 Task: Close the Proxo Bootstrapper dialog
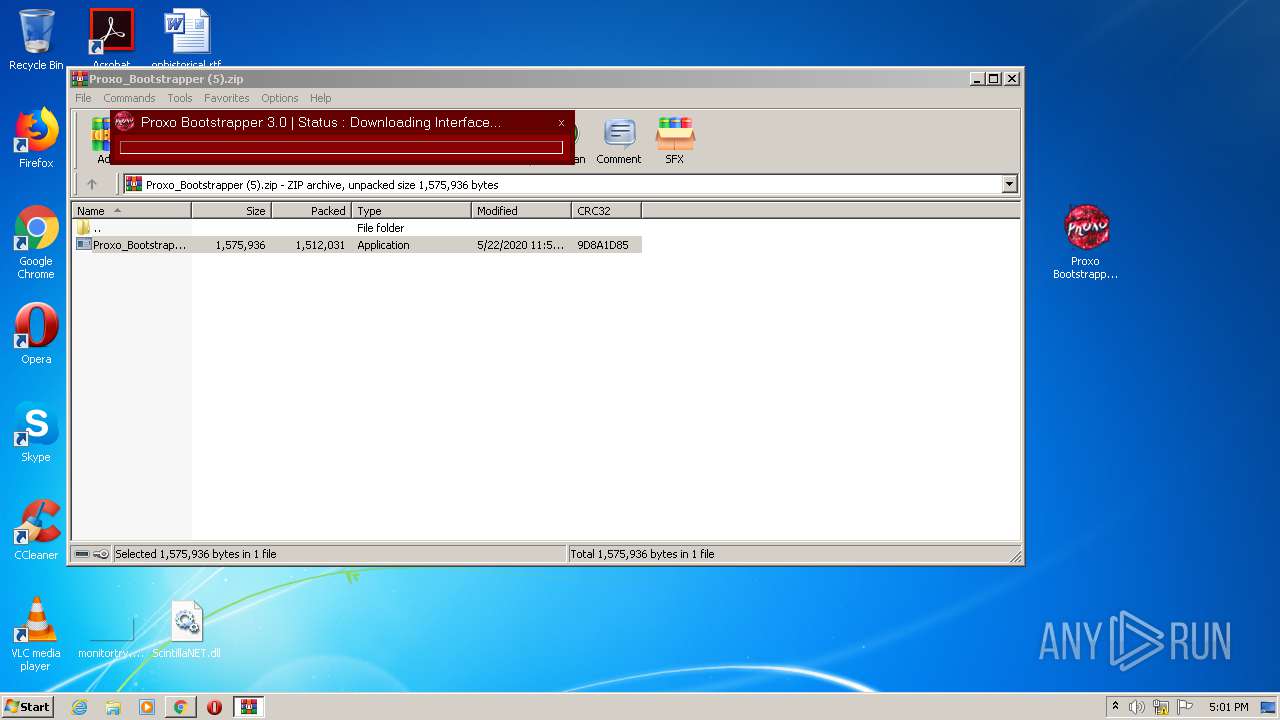561,122
